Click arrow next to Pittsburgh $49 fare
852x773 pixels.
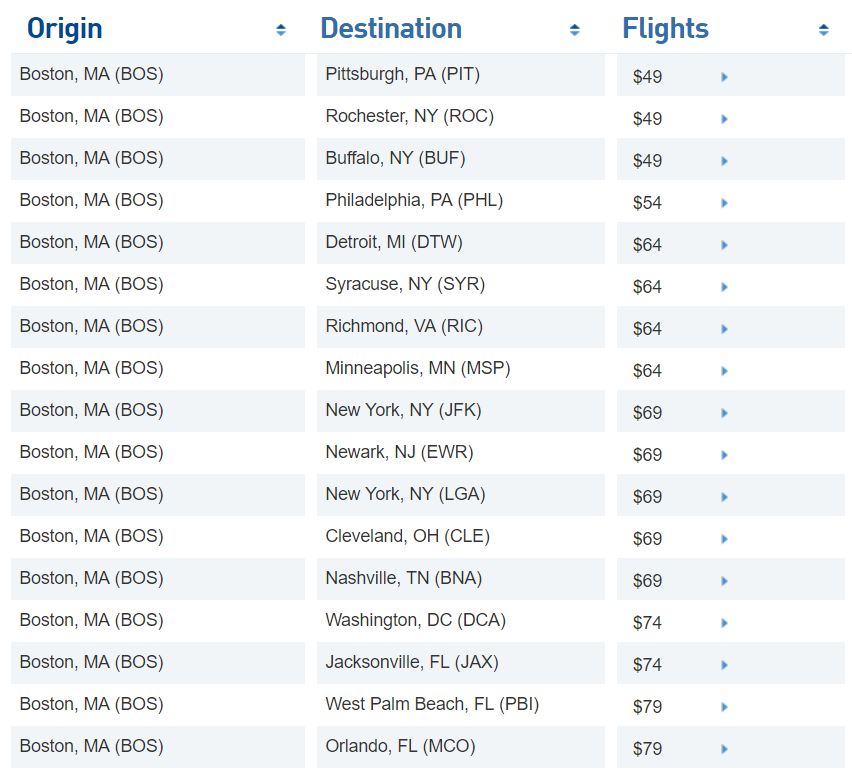coord(724,77)
